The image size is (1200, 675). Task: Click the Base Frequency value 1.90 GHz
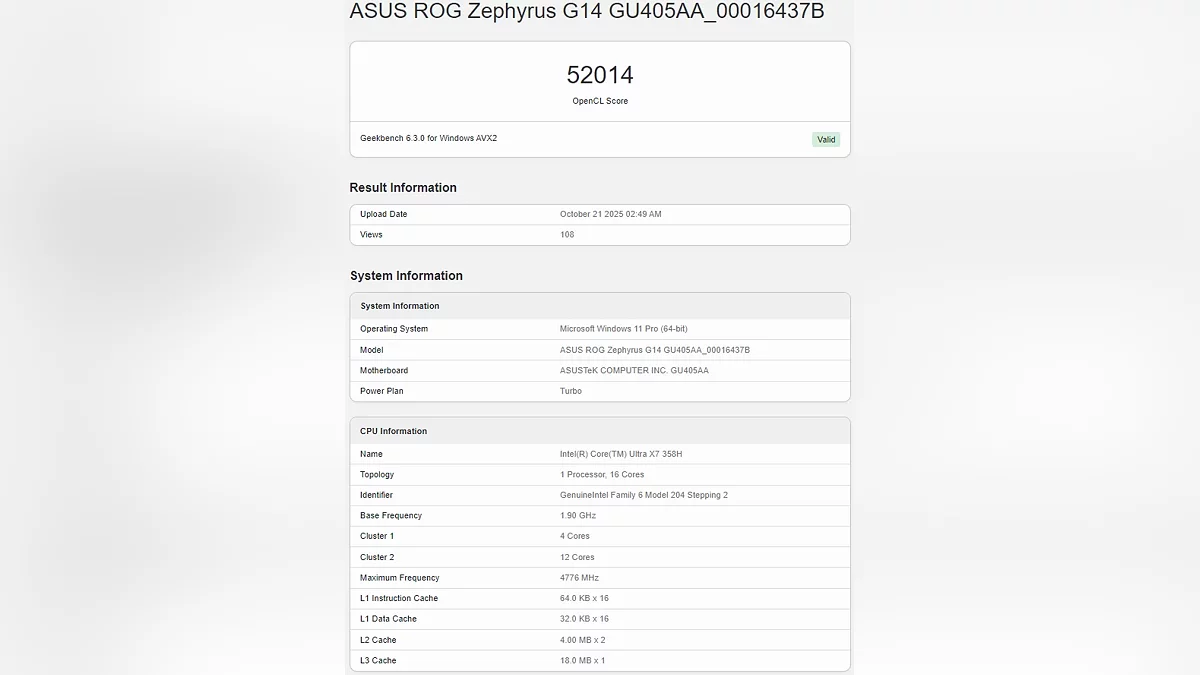pyautogui.click(x=578, y=516)
